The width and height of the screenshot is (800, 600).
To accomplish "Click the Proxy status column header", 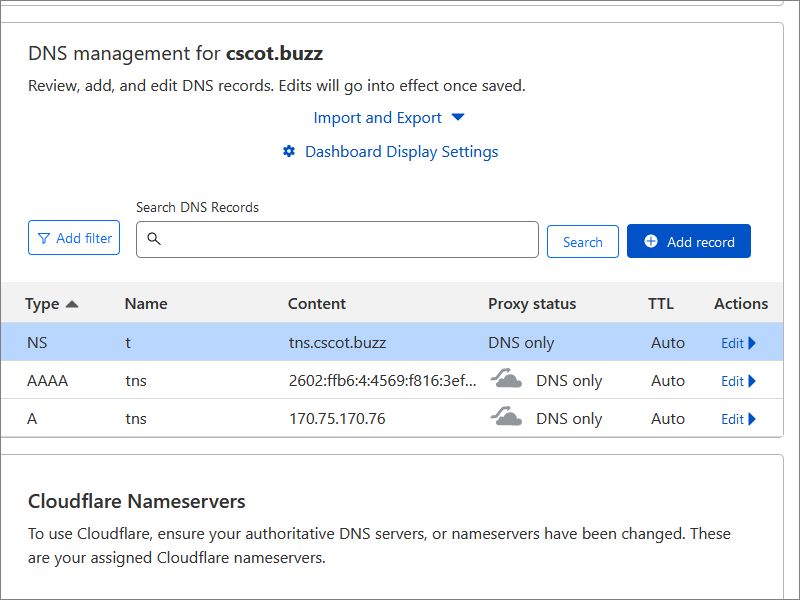I will coord(532,303).
